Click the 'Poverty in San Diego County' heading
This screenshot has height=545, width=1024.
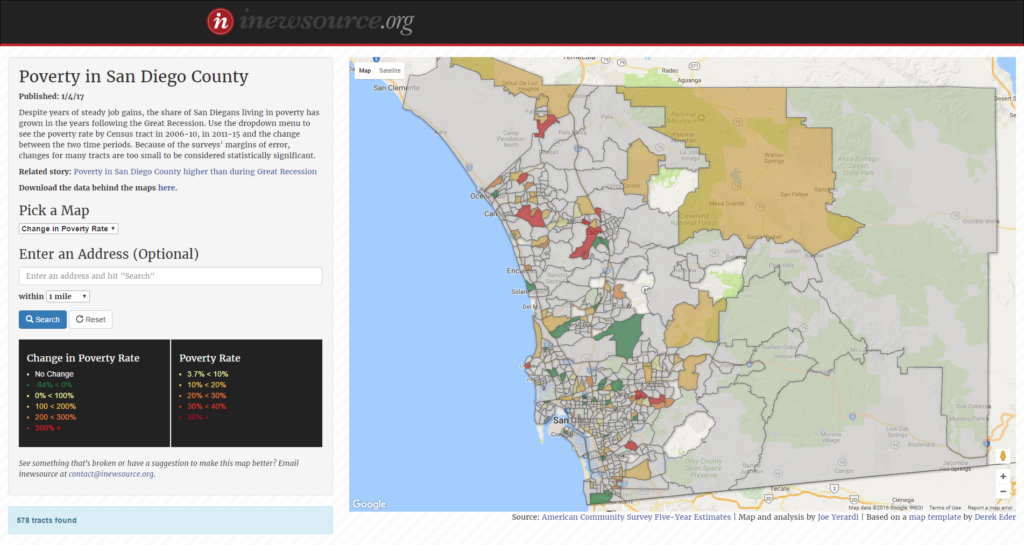[x=133, y=76]
